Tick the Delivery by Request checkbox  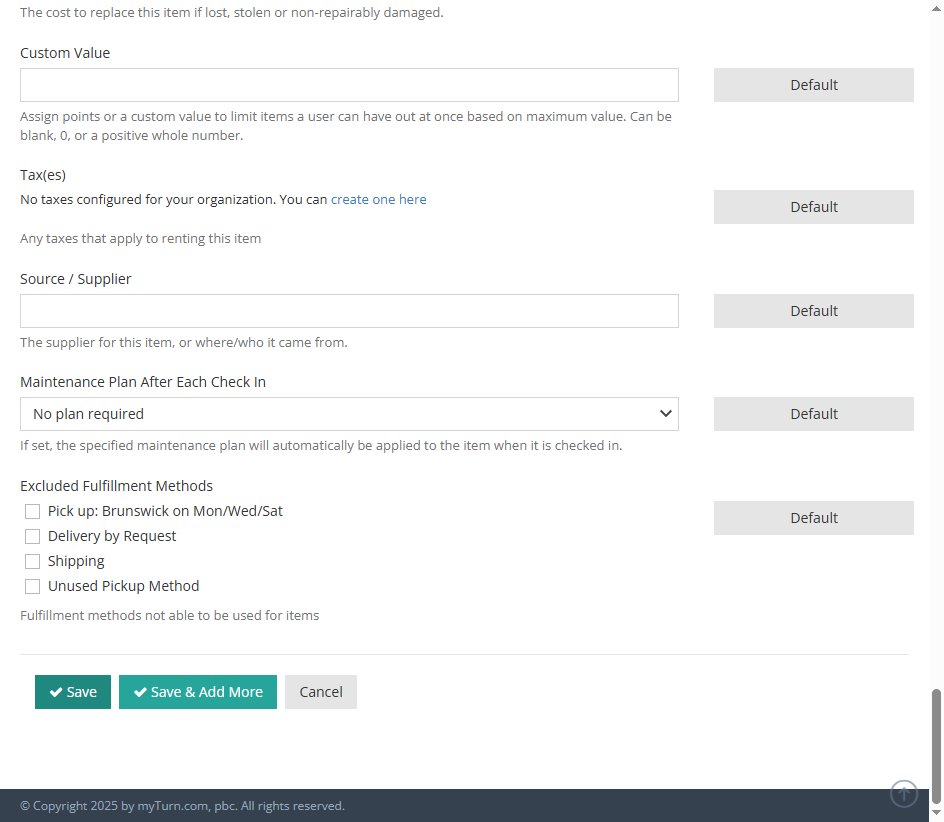click(x=33, y=536)
